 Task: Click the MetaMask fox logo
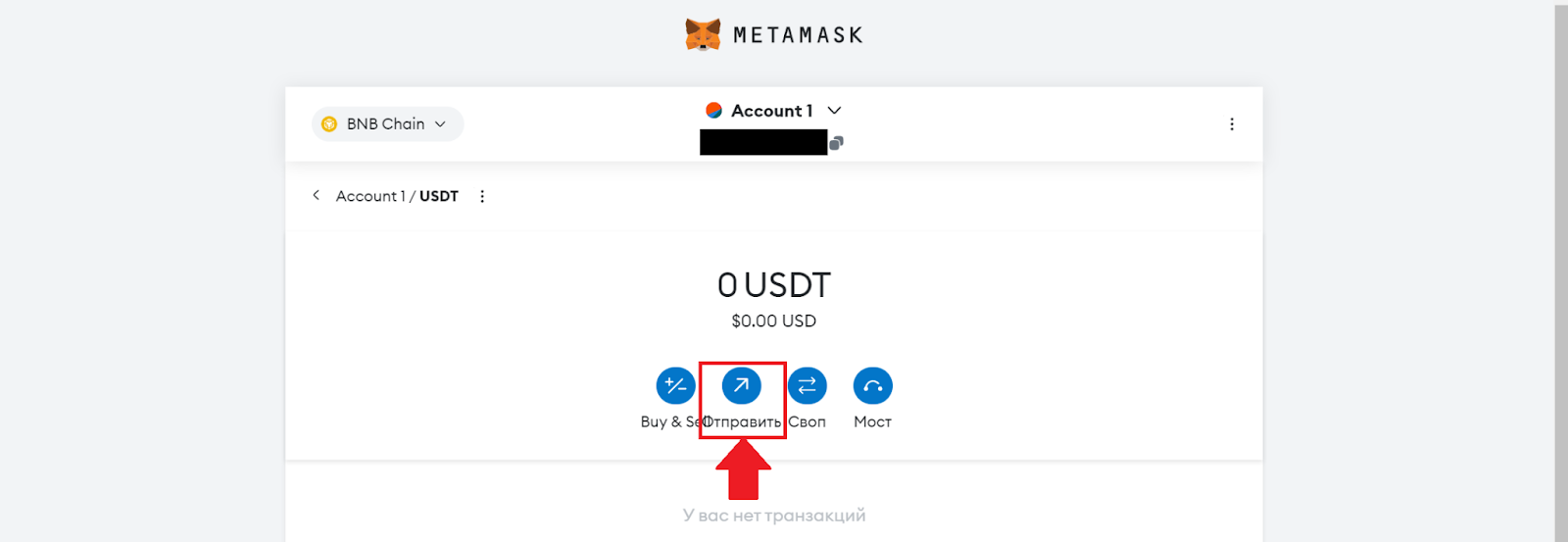703,34
